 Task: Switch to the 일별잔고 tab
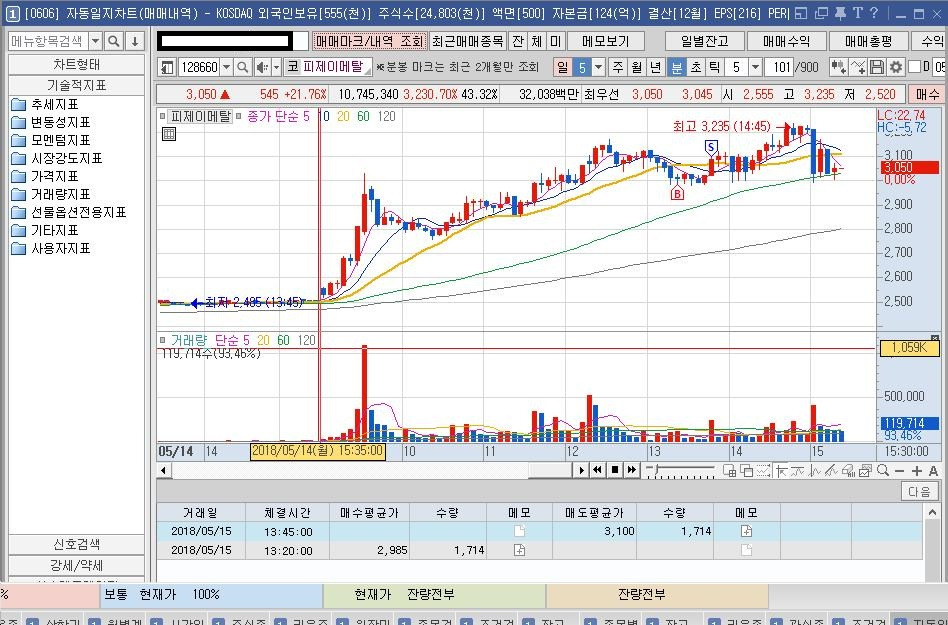pyautogui.click(x=704, y=41)
